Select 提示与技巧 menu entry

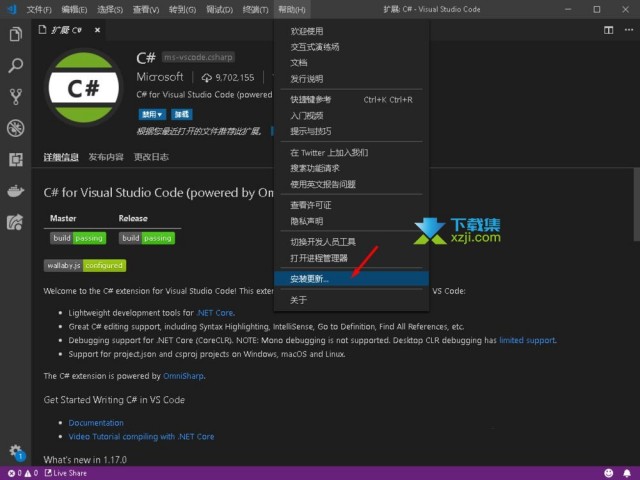pyautogui.click(x=351, y=131)
